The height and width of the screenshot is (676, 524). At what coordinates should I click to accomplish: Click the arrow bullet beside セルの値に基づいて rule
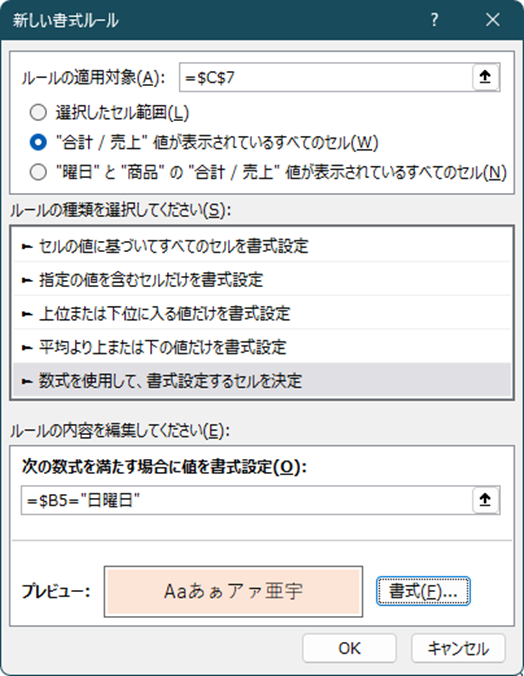coord(27,247)
